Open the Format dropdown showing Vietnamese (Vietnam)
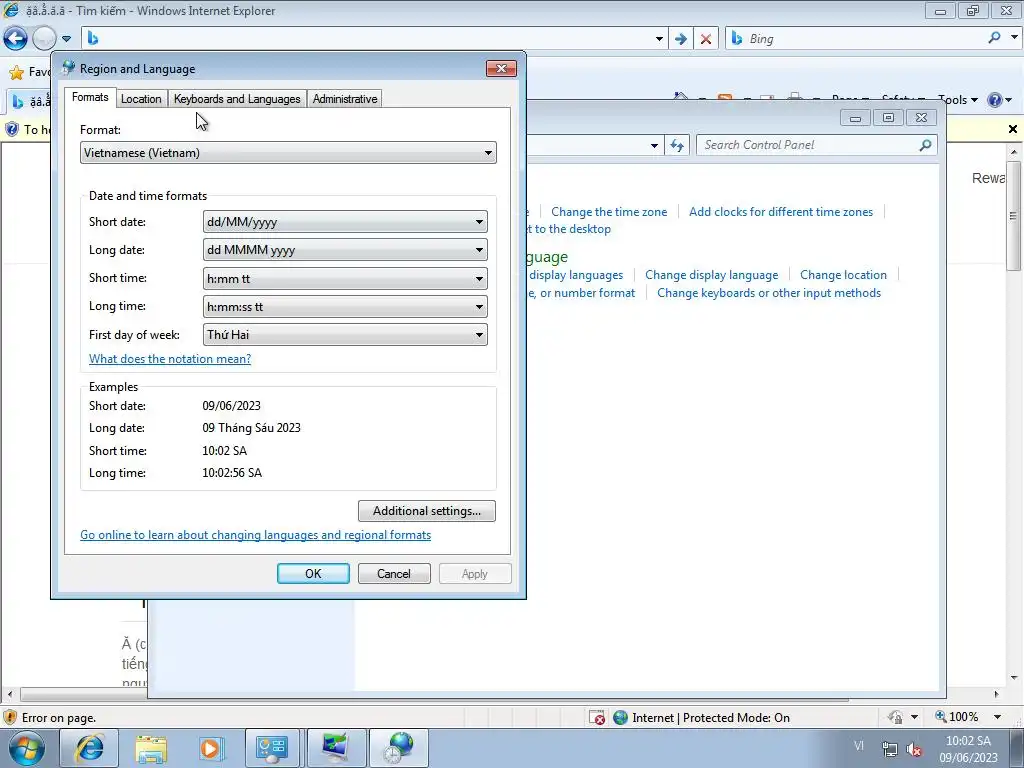The height and width of the screenshot is (768, 1024). pyautogui.click(x=288, y=153)
